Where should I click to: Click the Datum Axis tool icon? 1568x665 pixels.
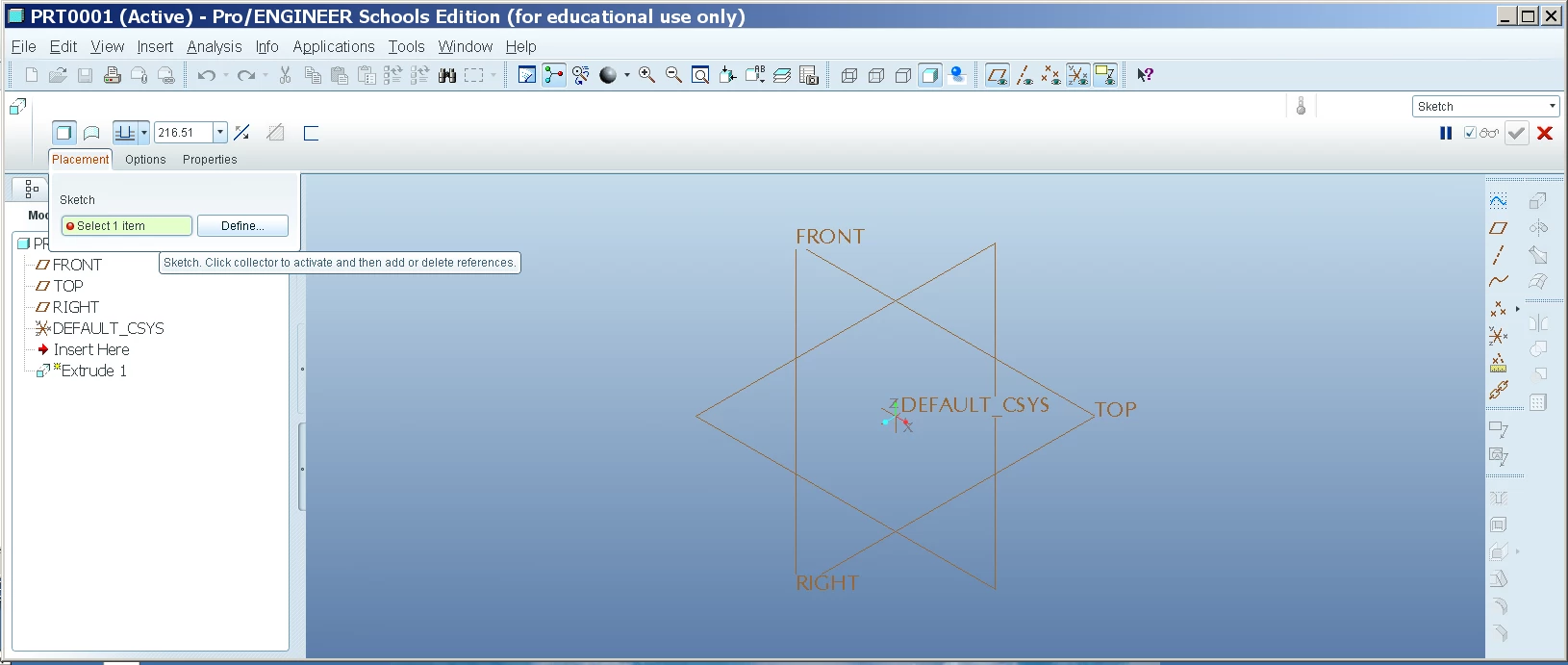1499,255
